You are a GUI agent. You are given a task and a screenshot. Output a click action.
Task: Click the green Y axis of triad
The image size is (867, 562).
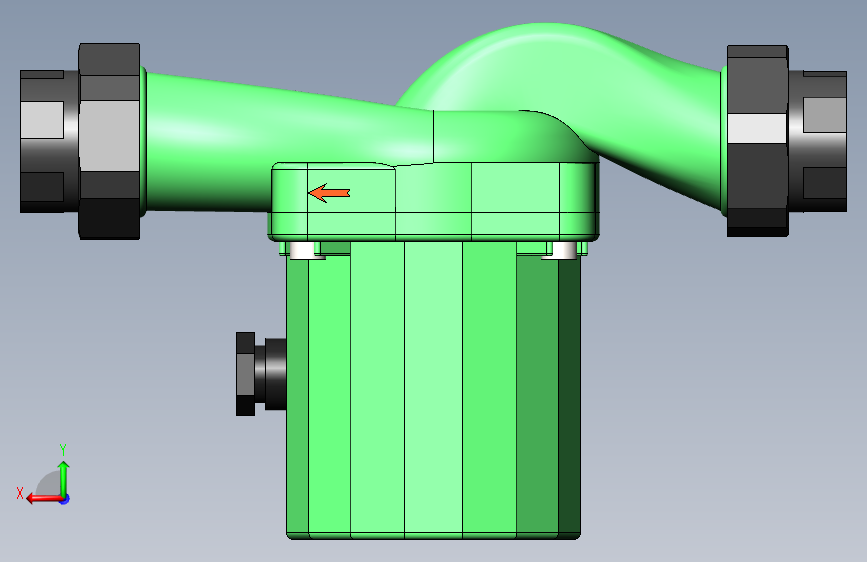[64, 478]
